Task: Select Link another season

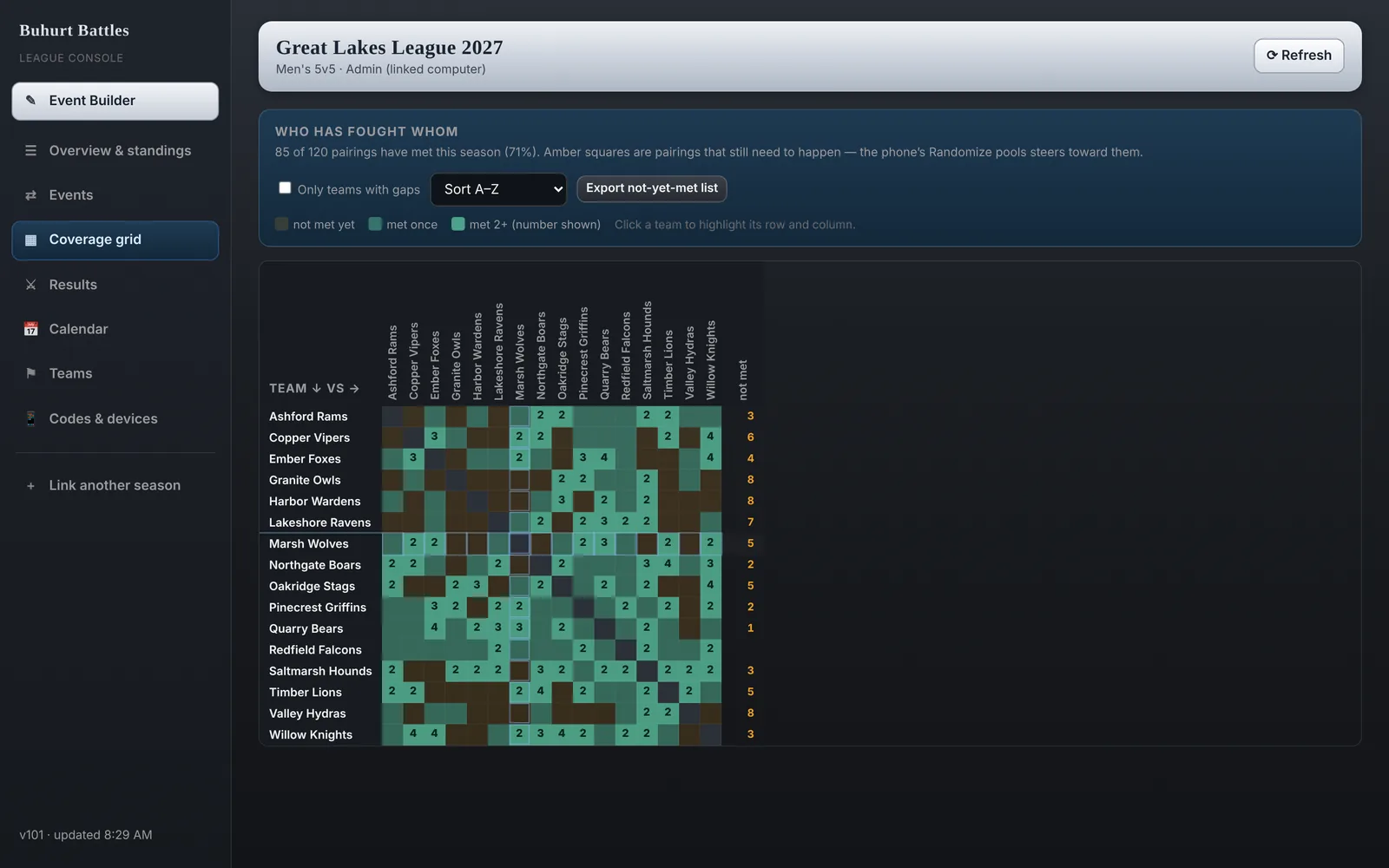Action: tap(115, 486)
